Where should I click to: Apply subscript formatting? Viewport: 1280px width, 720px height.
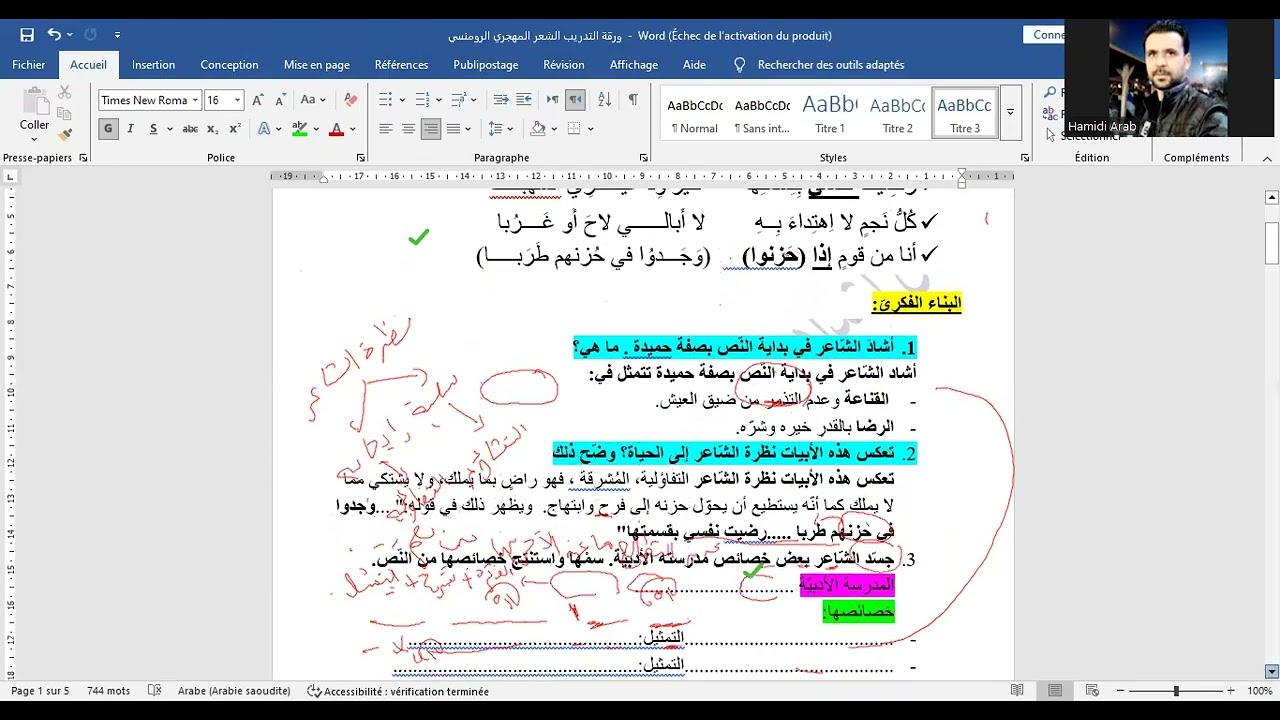coord(212,129)
